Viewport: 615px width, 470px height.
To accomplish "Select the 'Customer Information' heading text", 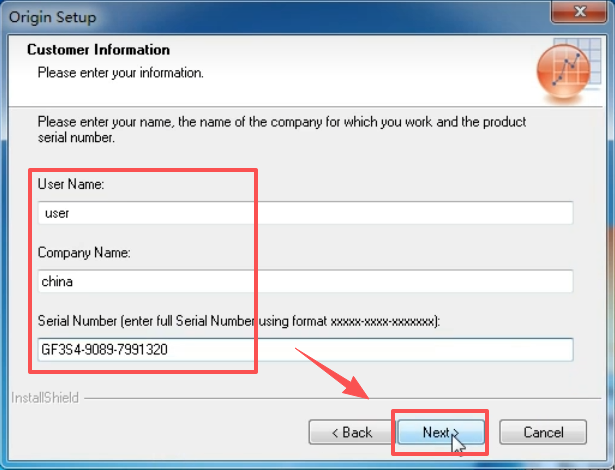I will coord(98,50).
